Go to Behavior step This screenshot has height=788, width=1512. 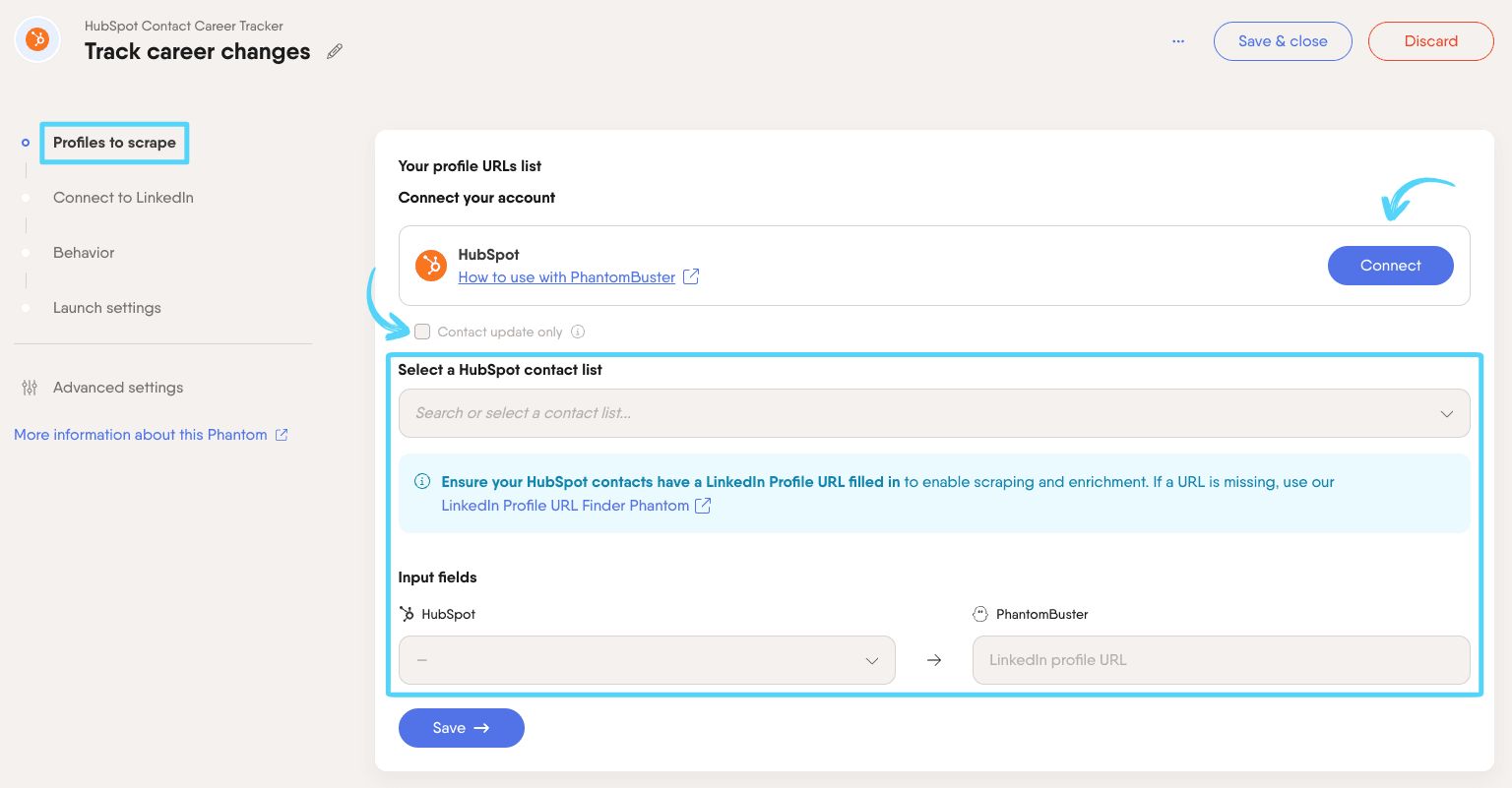click(84, 253)
